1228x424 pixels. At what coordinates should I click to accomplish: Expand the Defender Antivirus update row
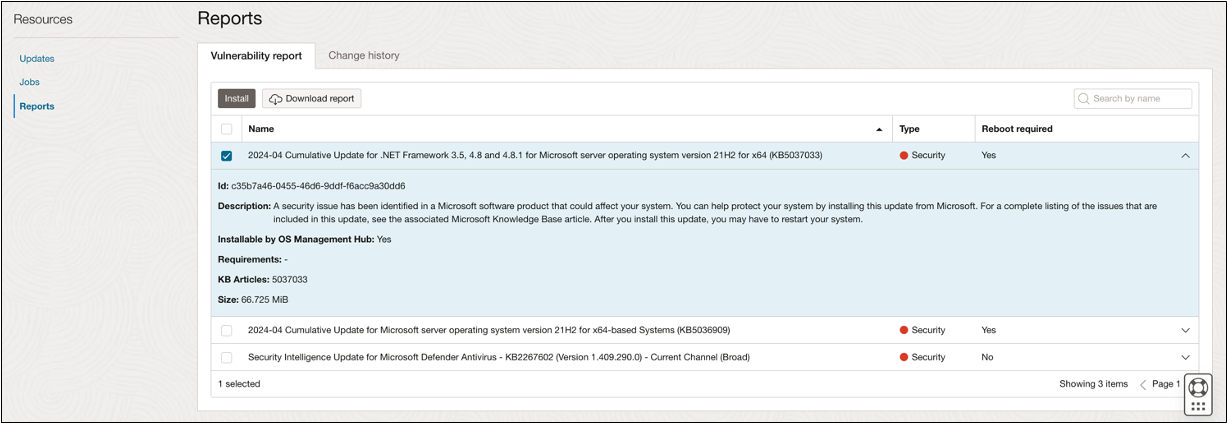pyautogui.click(x=1185, y=357)
